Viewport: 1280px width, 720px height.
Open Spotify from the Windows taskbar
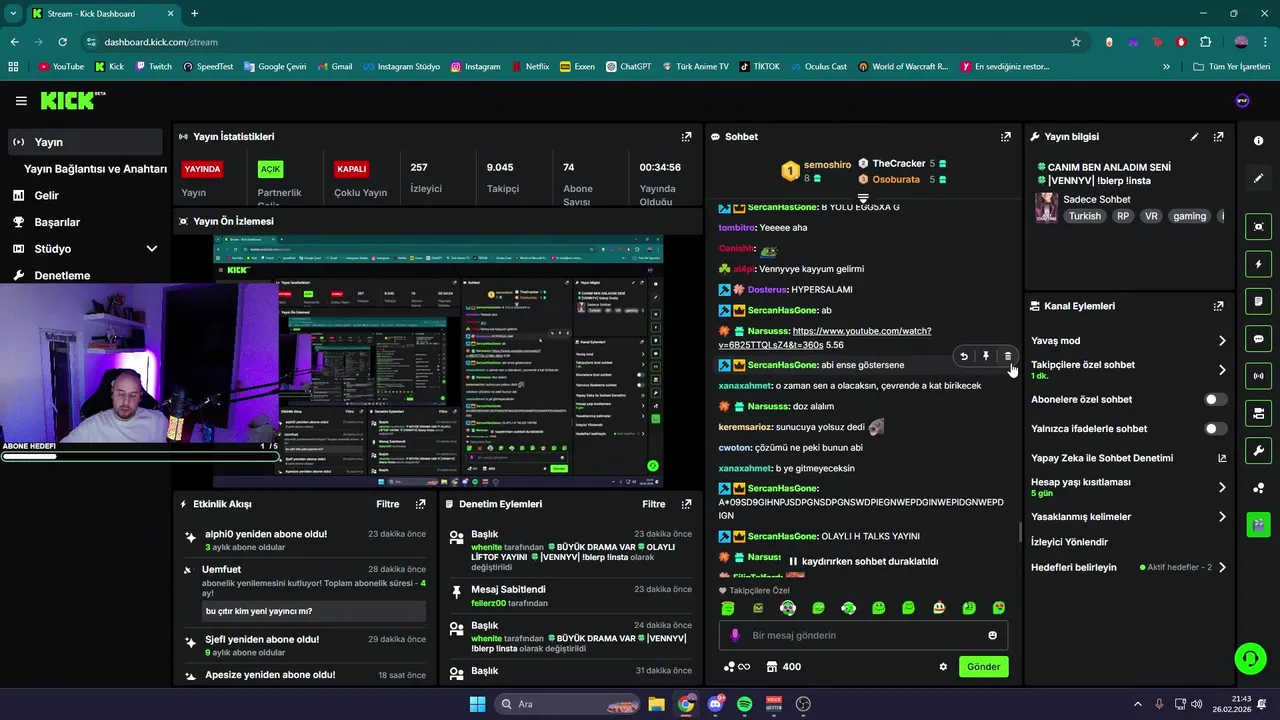744,704
